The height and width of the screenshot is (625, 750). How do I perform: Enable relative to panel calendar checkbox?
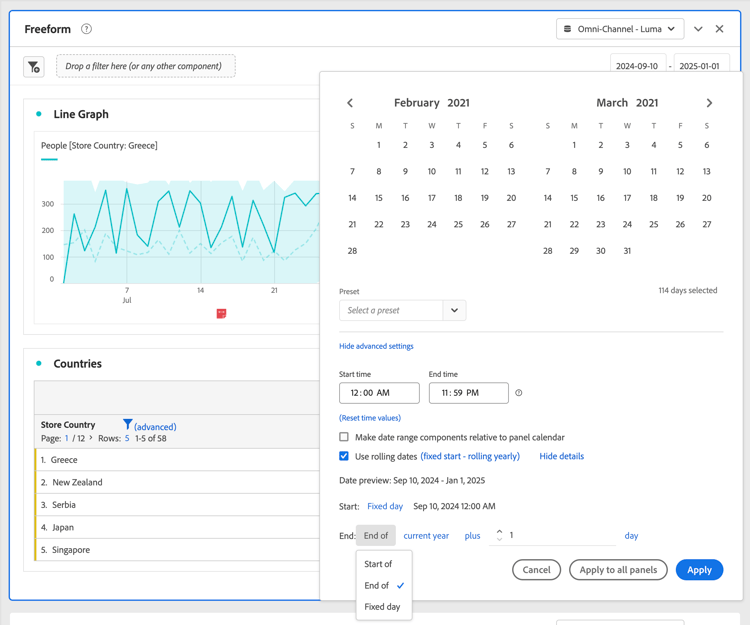[343, 437]
